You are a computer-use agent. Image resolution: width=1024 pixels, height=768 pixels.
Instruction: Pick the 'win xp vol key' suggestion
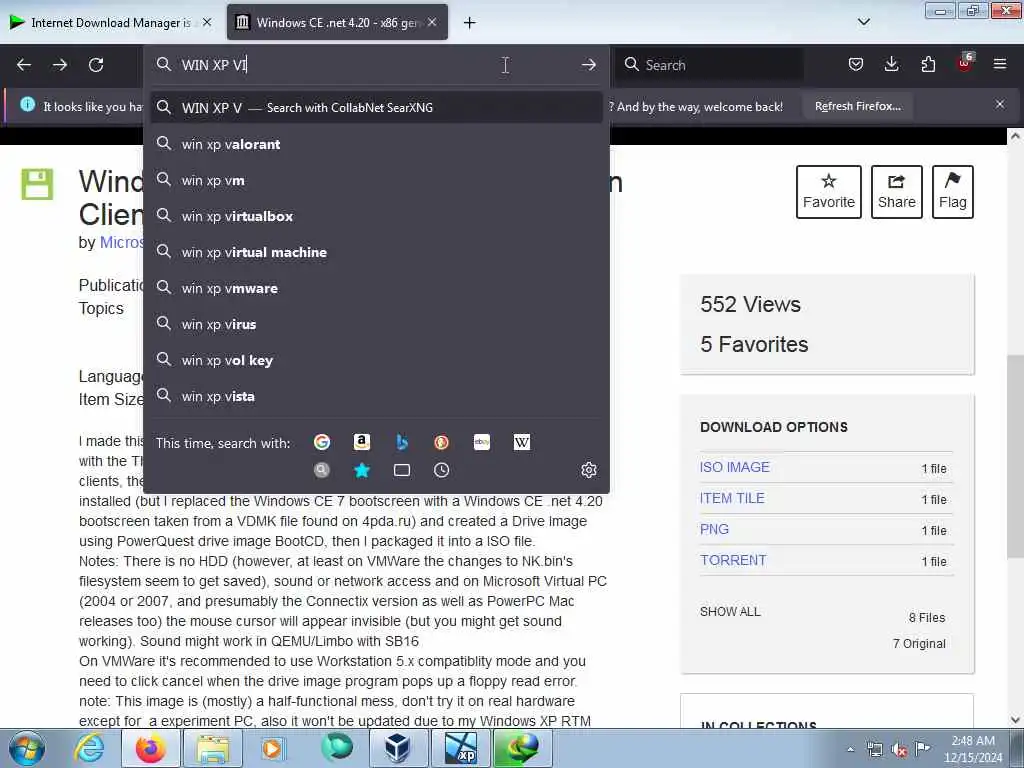(x=376, y=360)
